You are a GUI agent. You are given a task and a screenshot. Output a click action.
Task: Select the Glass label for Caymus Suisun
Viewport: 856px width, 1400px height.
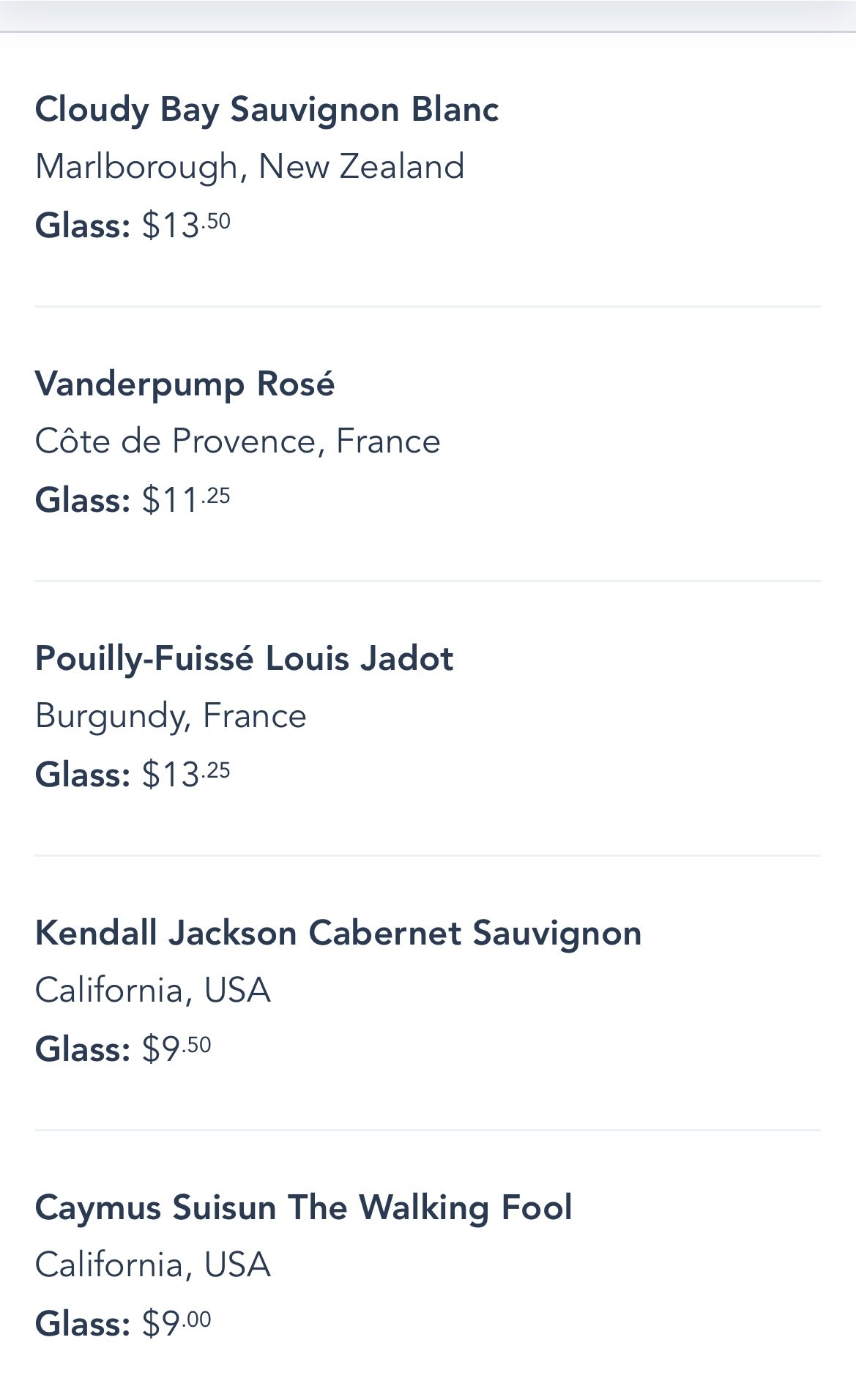82,1324
